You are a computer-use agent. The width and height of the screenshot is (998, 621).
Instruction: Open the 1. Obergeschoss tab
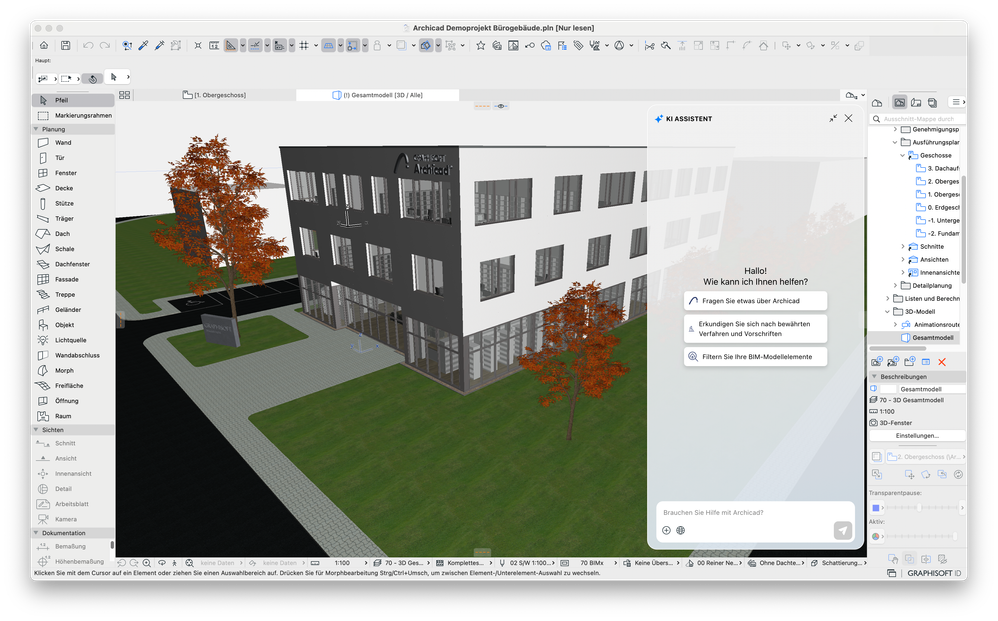214,95
